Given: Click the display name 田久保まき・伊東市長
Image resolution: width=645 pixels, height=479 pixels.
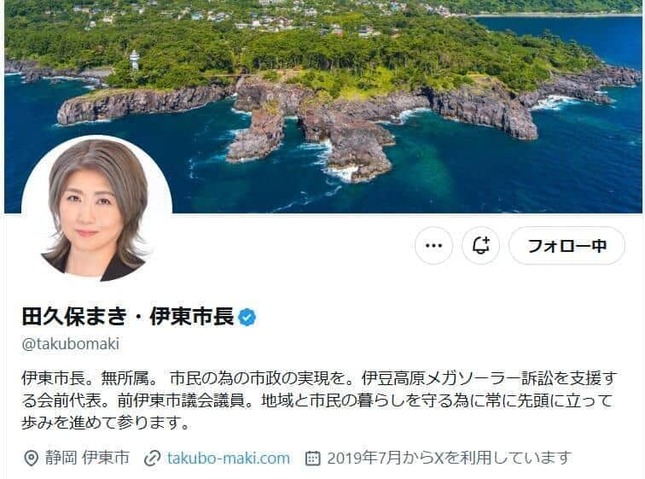Looking at the screenshot, I should [128, 316].
